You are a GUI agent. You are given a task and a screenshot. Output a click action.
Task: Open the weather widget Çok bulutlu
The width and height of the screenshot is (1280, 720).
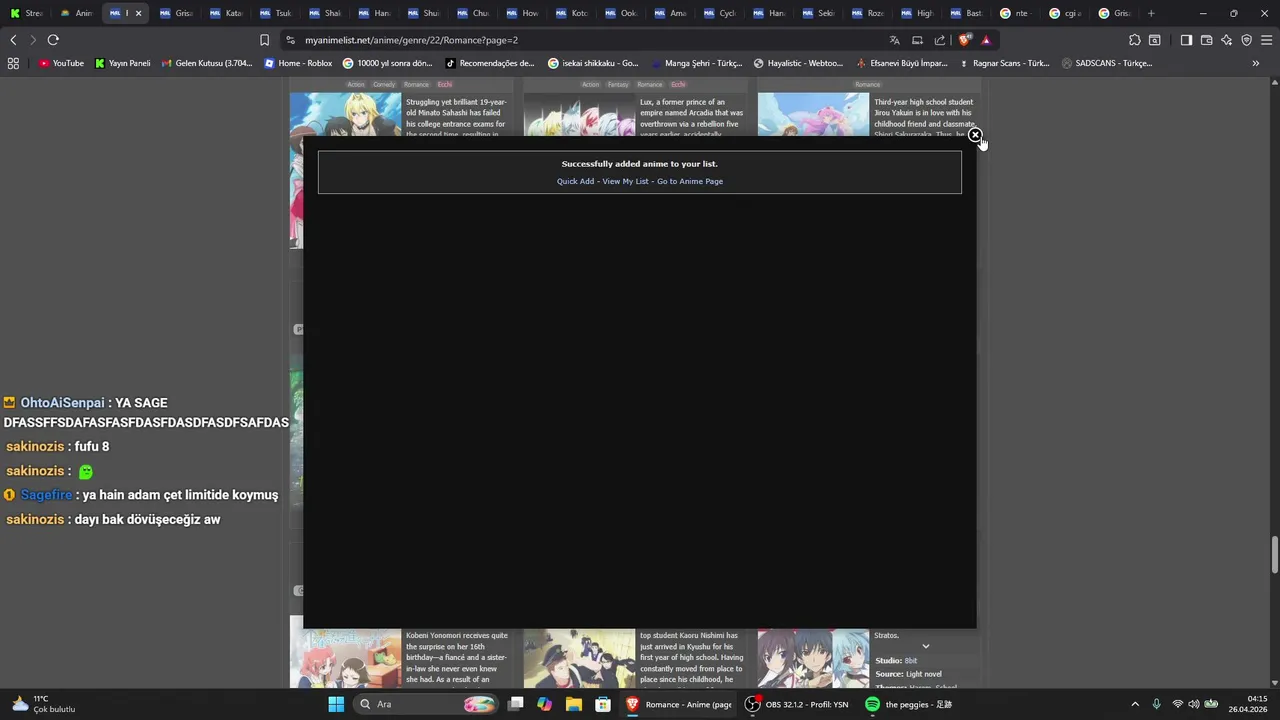[x=45, y=704]
